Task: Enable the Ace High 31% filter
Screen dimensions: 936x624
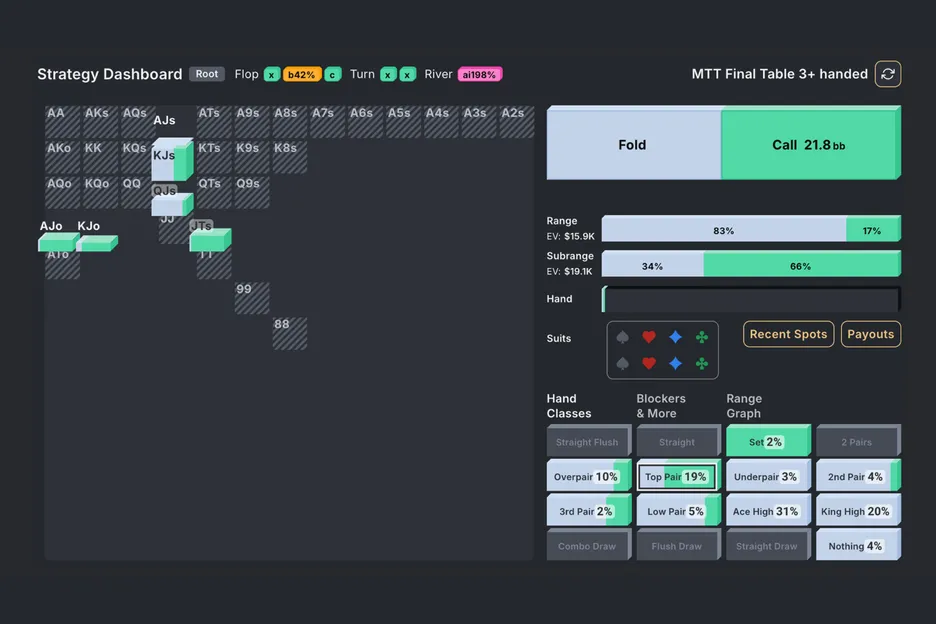Action: 767,511
